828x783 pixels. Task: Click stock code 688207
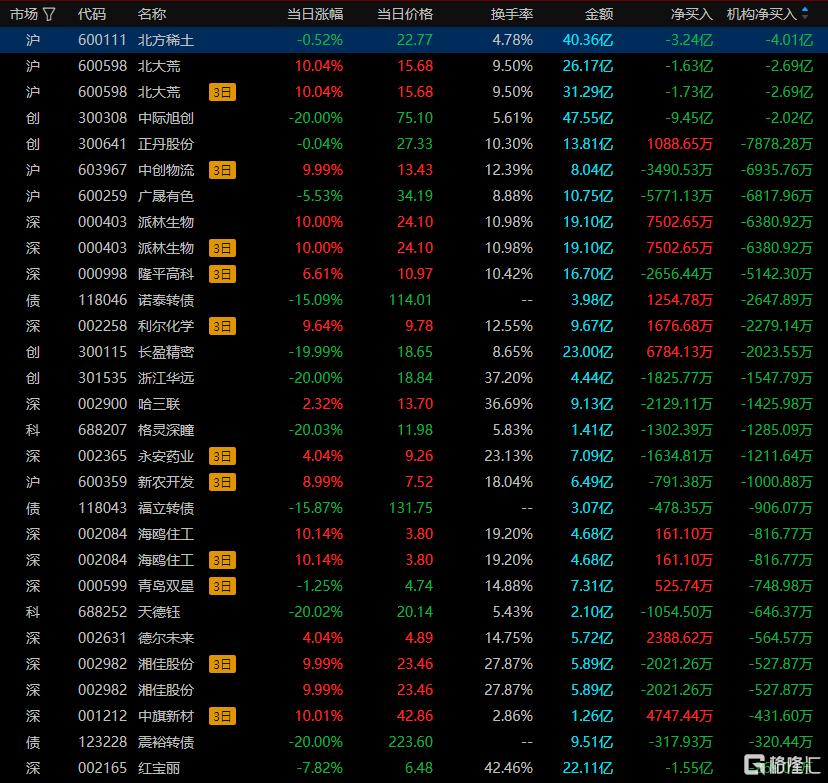click(x=102, y=430)
